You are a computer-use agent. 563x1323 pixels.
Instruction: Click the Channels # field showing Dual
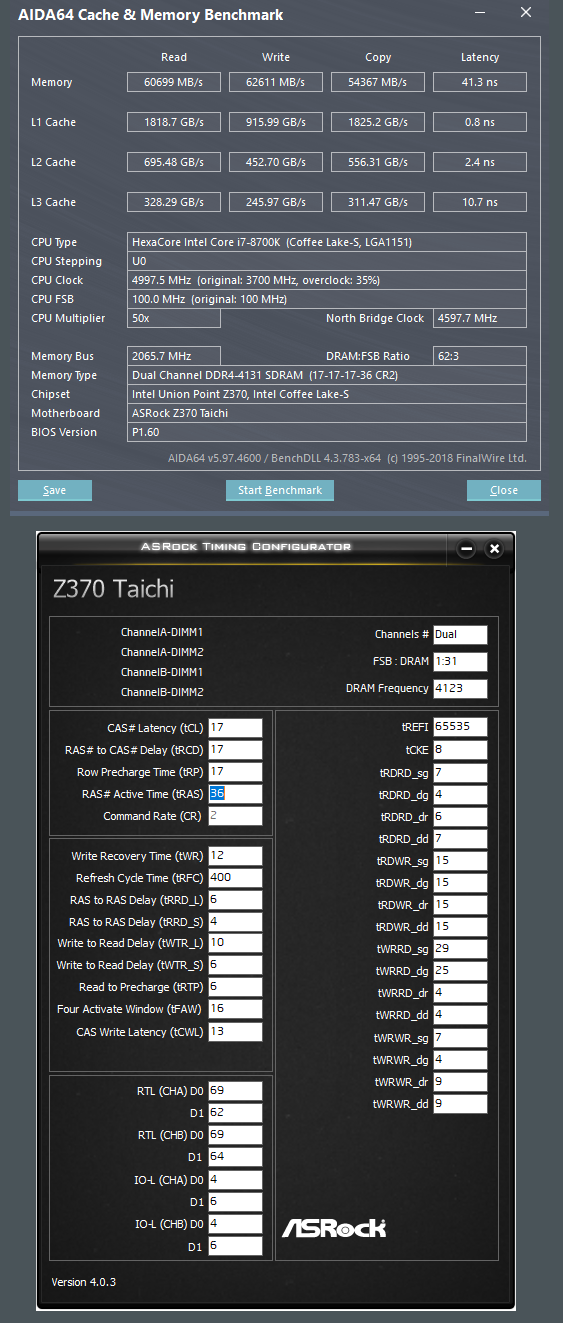tap(460, 634)
